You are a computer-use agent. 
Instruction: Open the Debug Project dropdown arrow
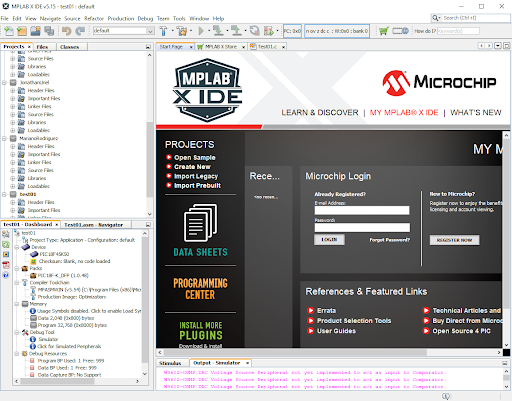tap(277, 31)
